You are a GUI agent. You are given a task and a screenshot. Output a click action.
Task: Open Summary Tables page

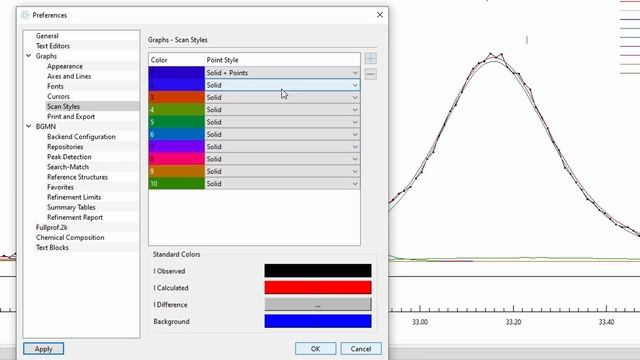pyautogui.click(x=71, y=207)
